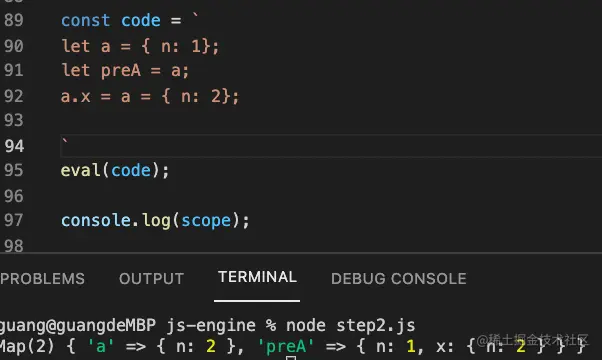Open the PROBLEMS panel tab
Image resolution: width=602 pixels, height=360 pixels.
coord(42,279)
